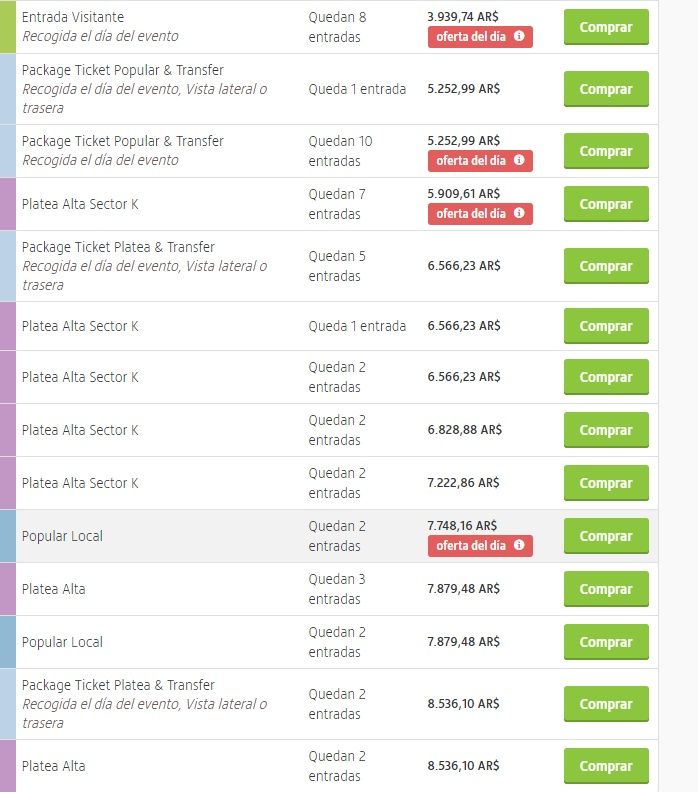Viewport: 698px width, 792px height.
Task: Buy Package Ticket Platea & Transfer with 5 left
Action: (605, 266)
